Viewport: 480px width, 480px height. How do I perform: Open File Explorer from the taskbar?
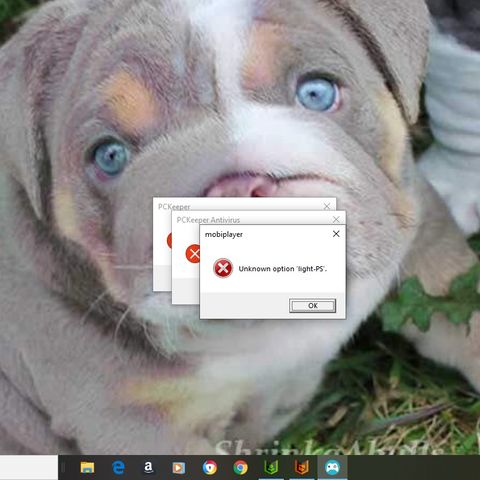(x=87, y=468)
